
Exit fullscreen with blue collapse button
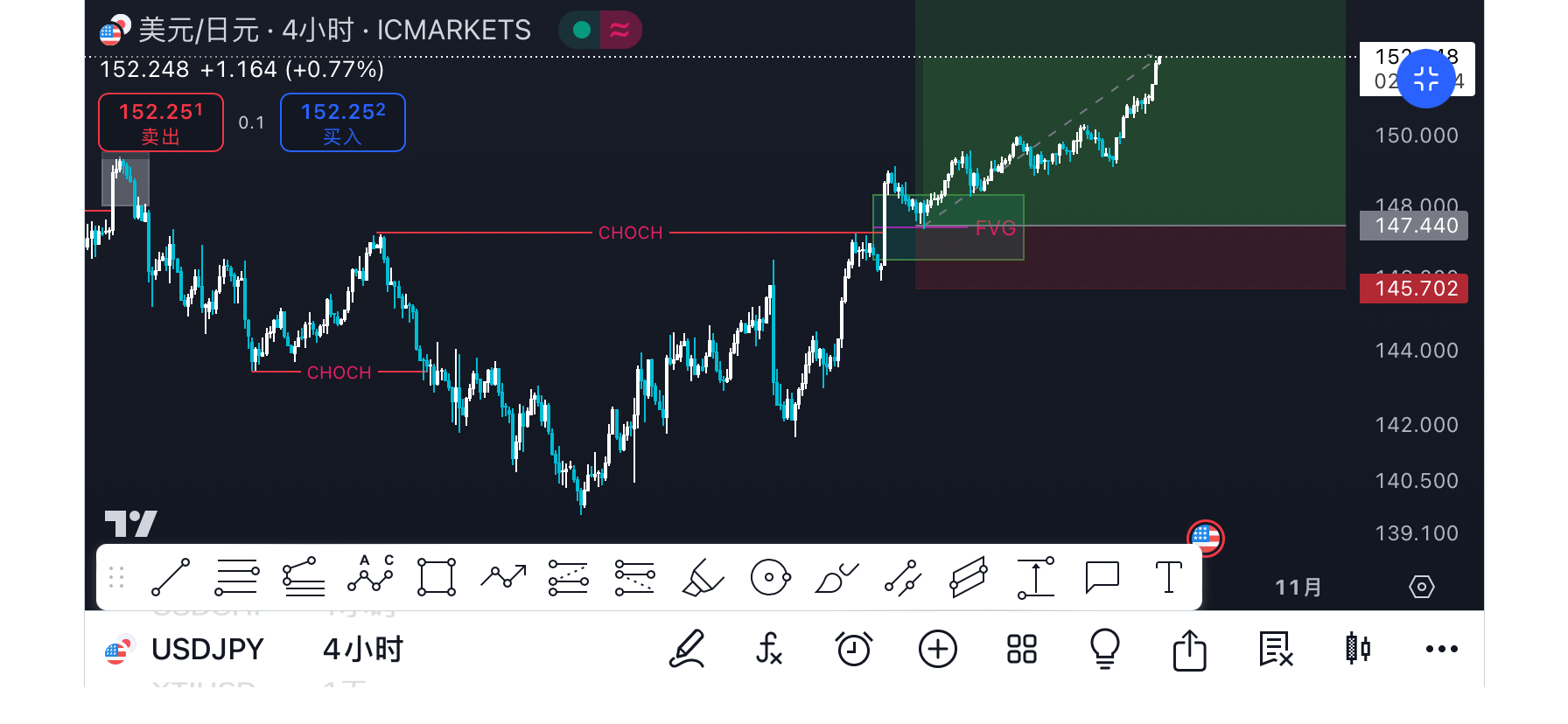[1425, 80]
